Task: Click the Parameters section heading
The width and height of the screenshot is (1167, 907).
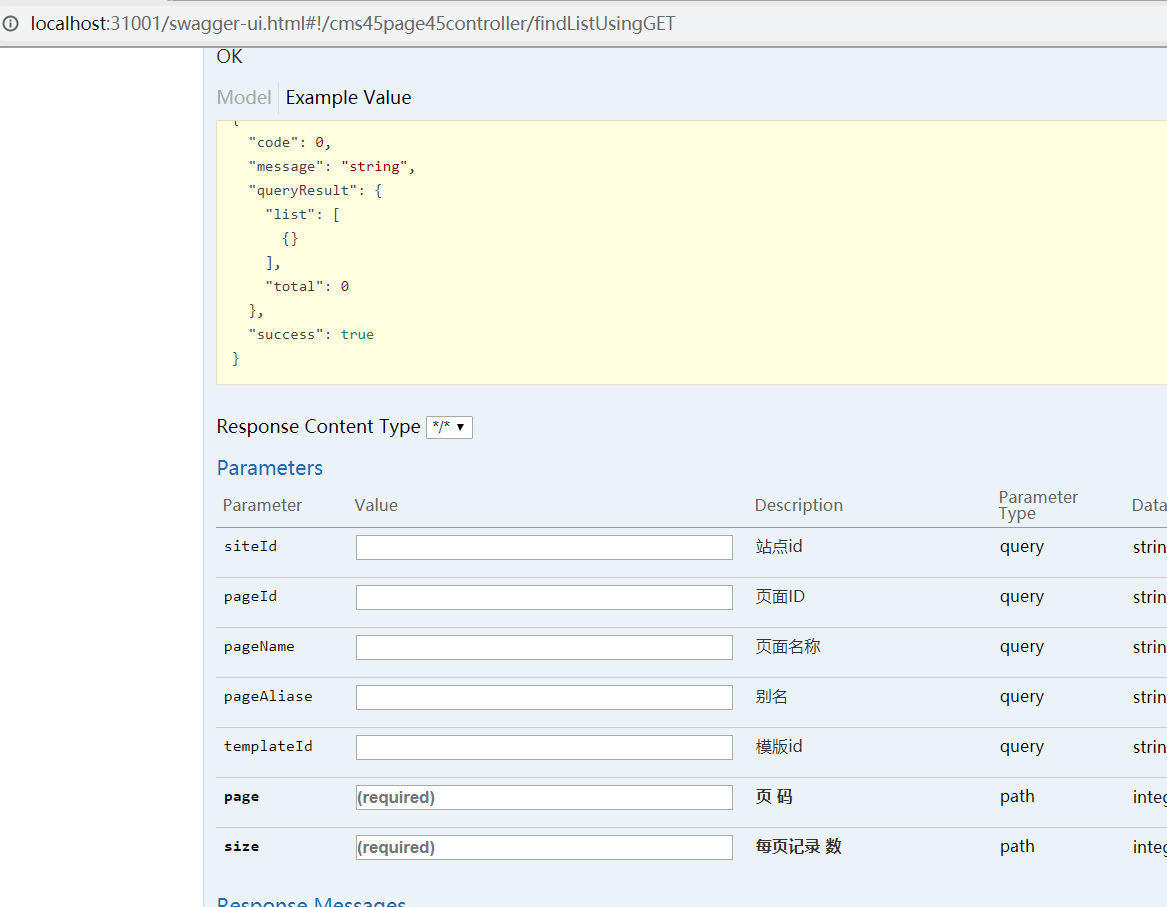Action: (x=269, y=468)
